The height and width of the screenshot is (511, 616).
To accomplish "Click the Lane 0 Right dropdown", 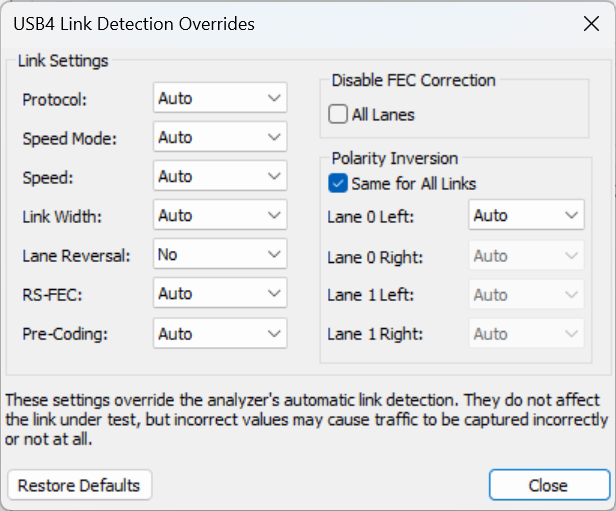I will pos(526,256).
